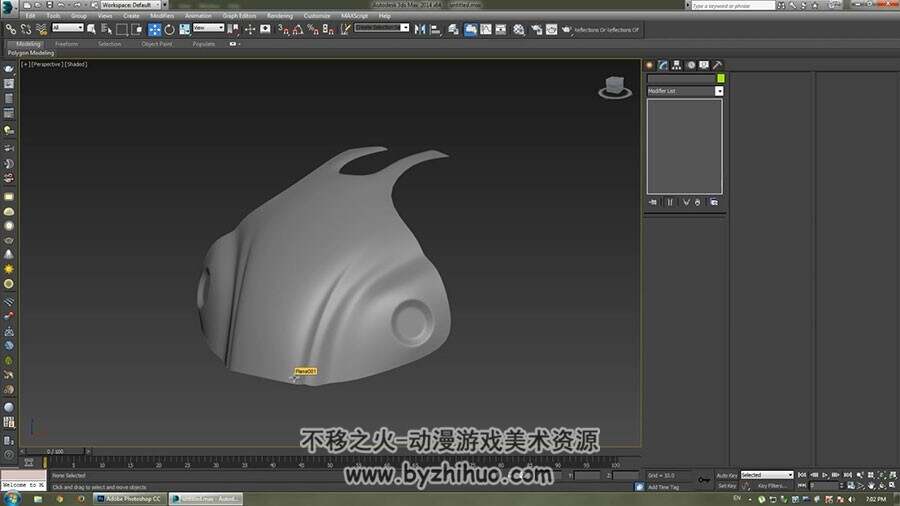Toggle the Auto Key button
900x506 pixels.
click(x=727, y=476)
